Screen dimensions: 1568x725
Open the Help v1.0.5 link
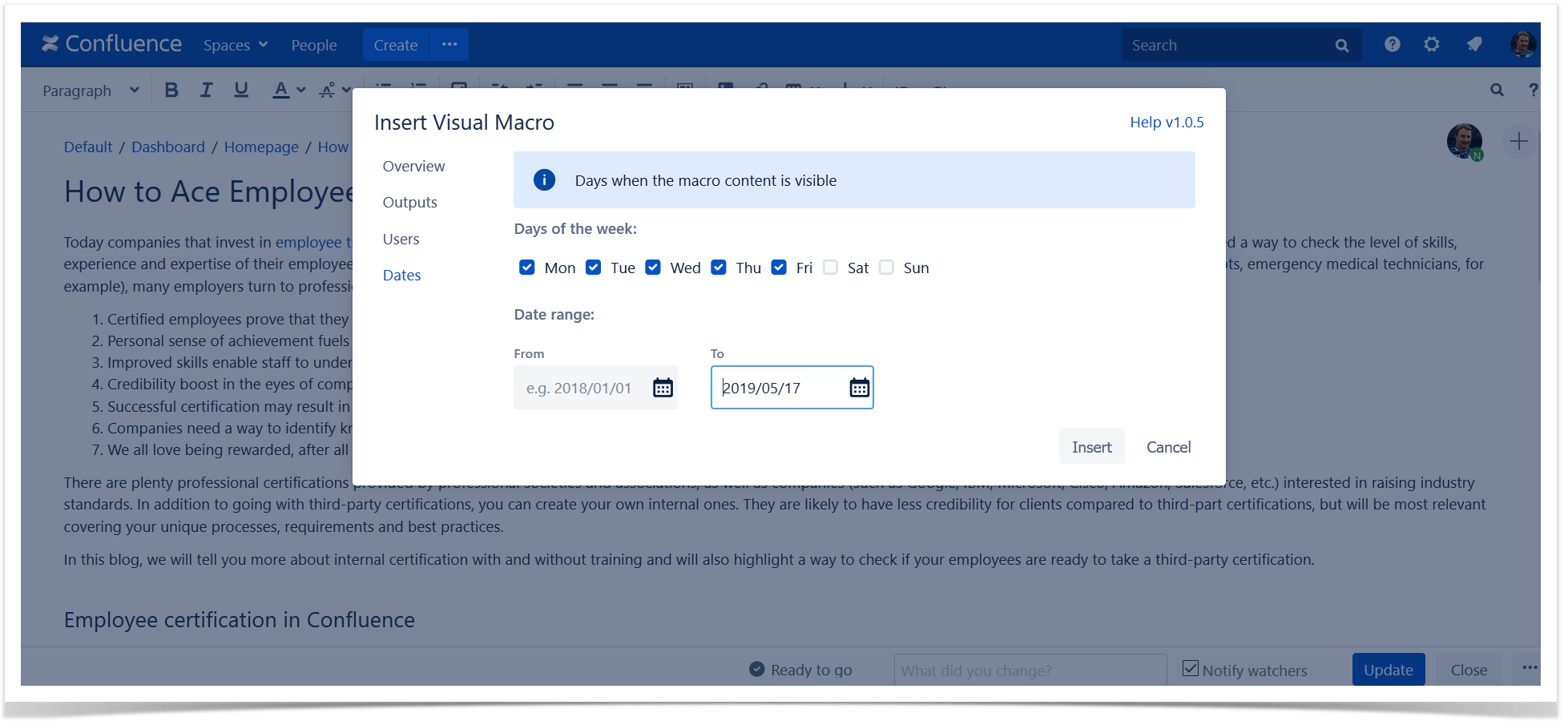point(1167,123)
